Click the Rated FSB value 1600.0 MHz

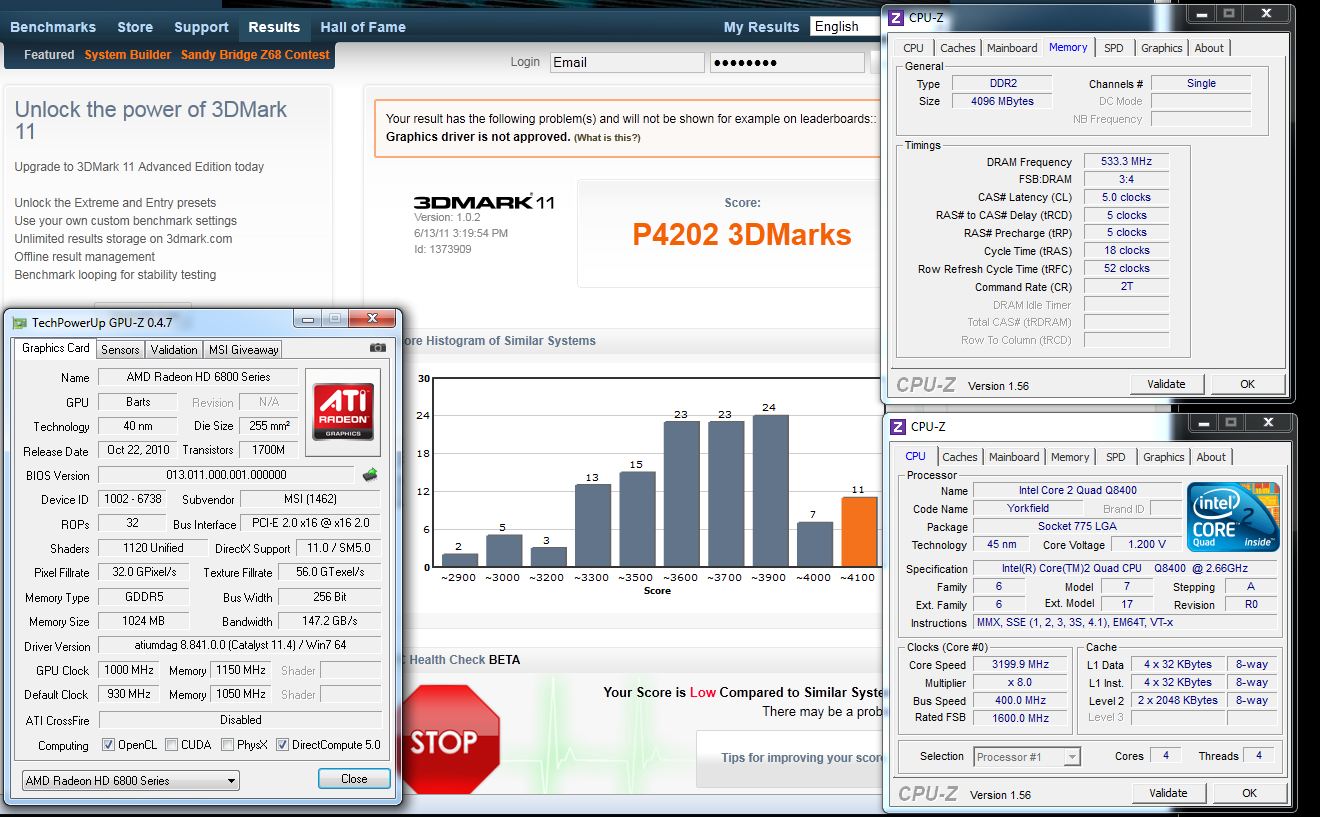coord(1021,718)
